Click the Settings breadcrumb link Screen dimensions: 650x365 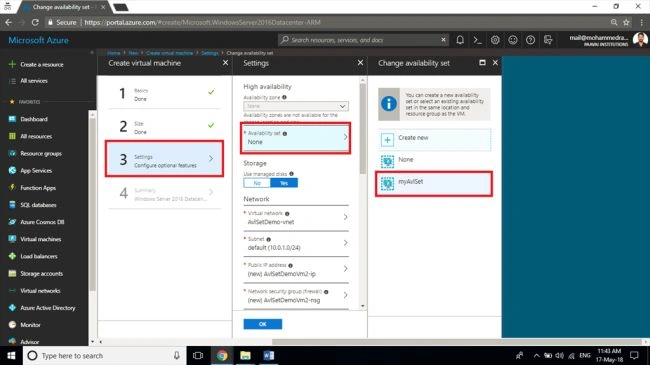pos(210,53)
